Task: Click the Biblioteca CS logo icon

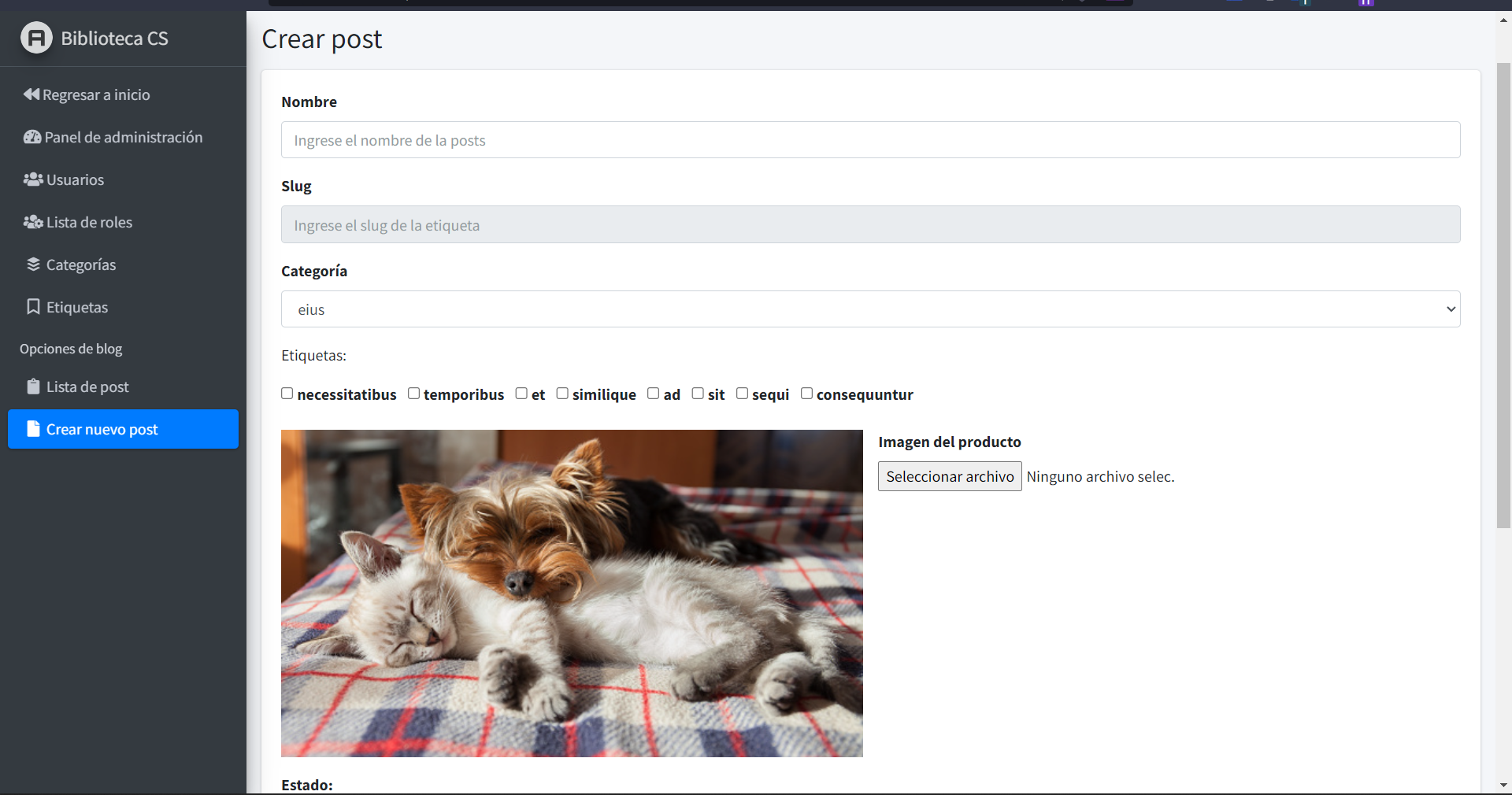Action: tap(36, 38)
